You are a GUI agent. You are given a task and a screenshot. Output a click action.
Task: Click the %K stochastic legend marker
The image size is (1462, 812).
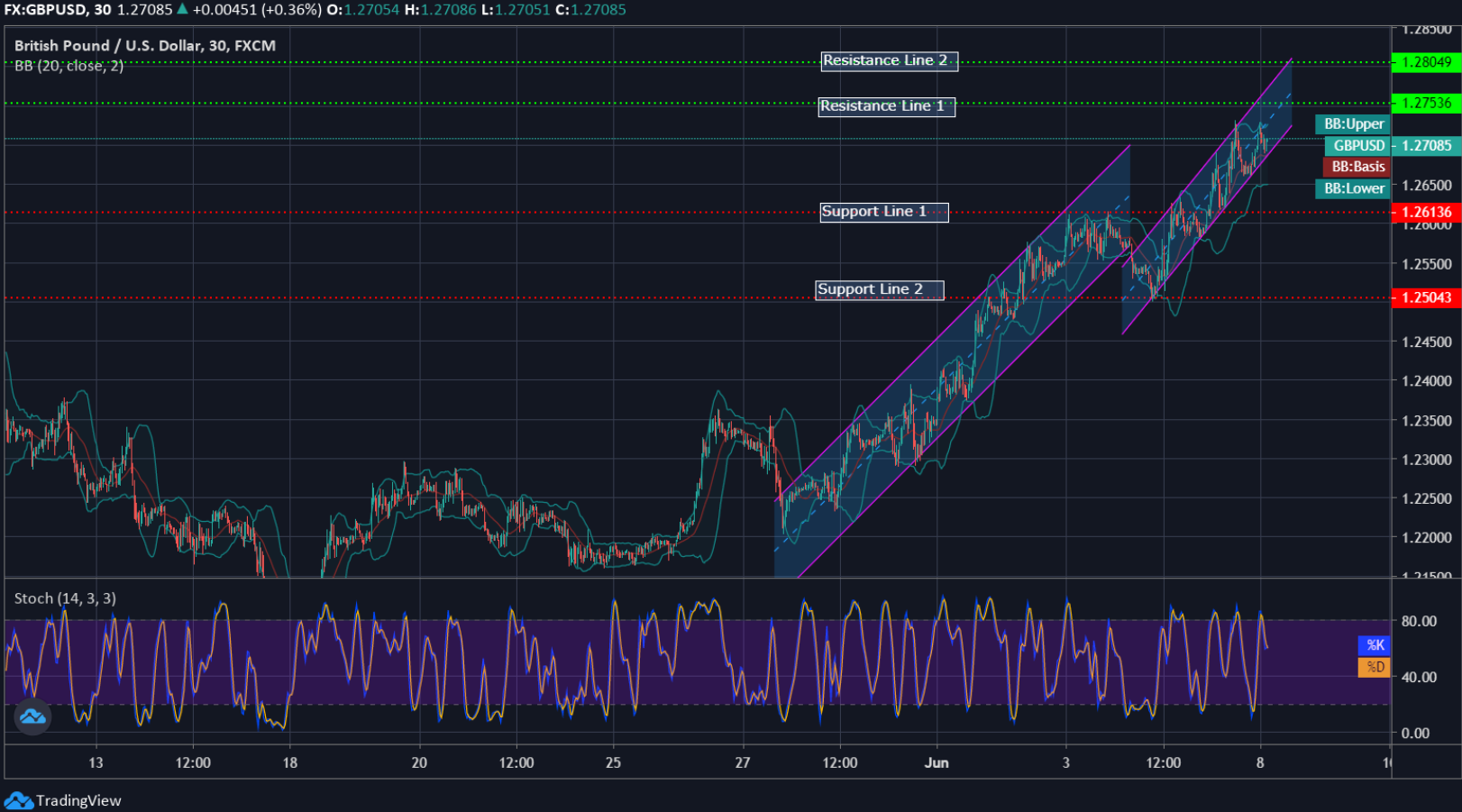[1374, 645]
